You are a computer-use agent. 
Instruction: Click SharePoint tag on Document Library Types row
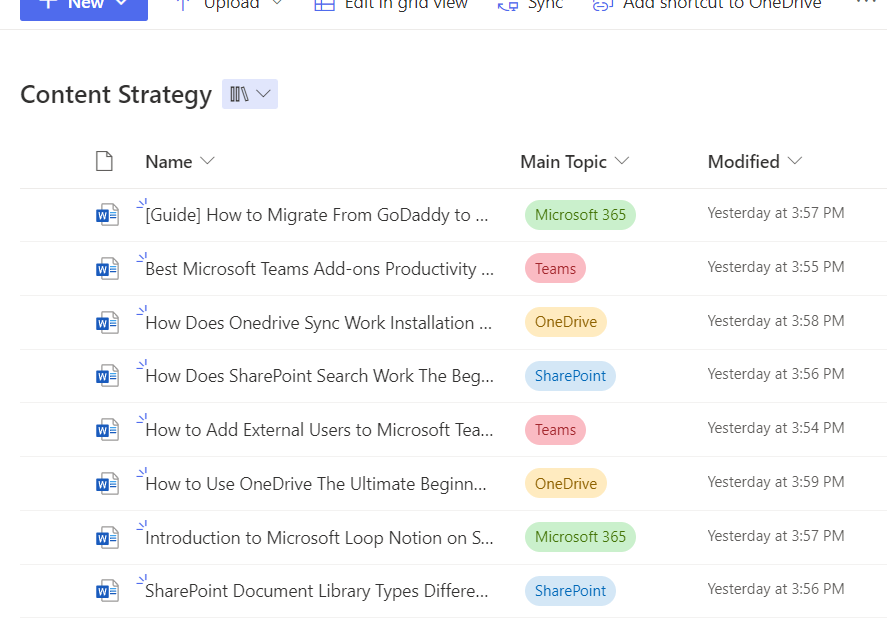[570, 591]
